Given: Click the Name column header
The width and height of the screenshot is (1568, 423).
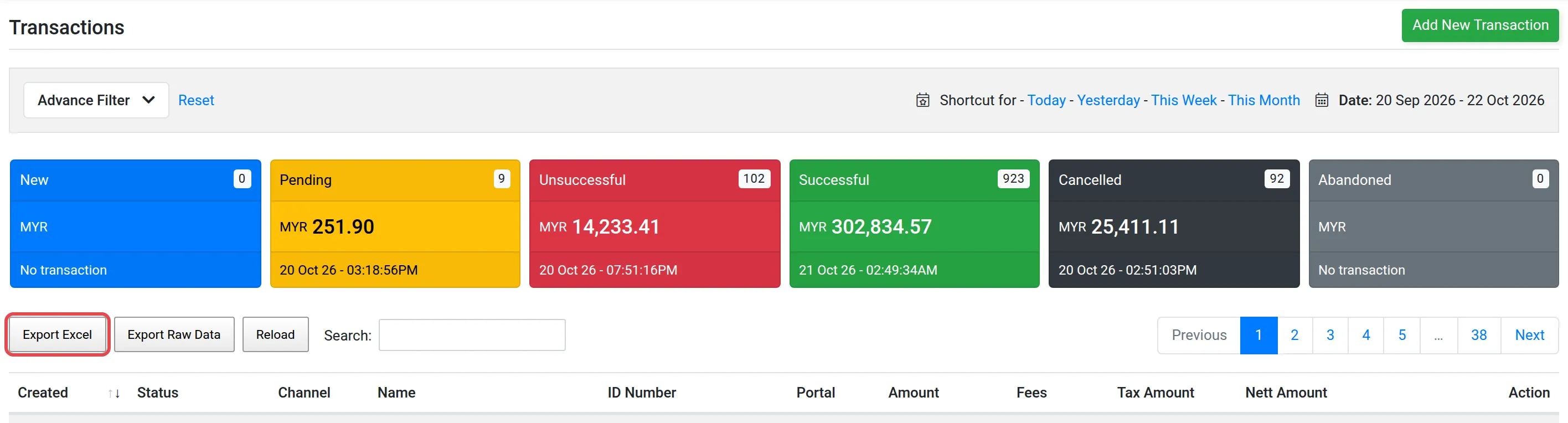Looking at the screenshot, I should 396,393.
